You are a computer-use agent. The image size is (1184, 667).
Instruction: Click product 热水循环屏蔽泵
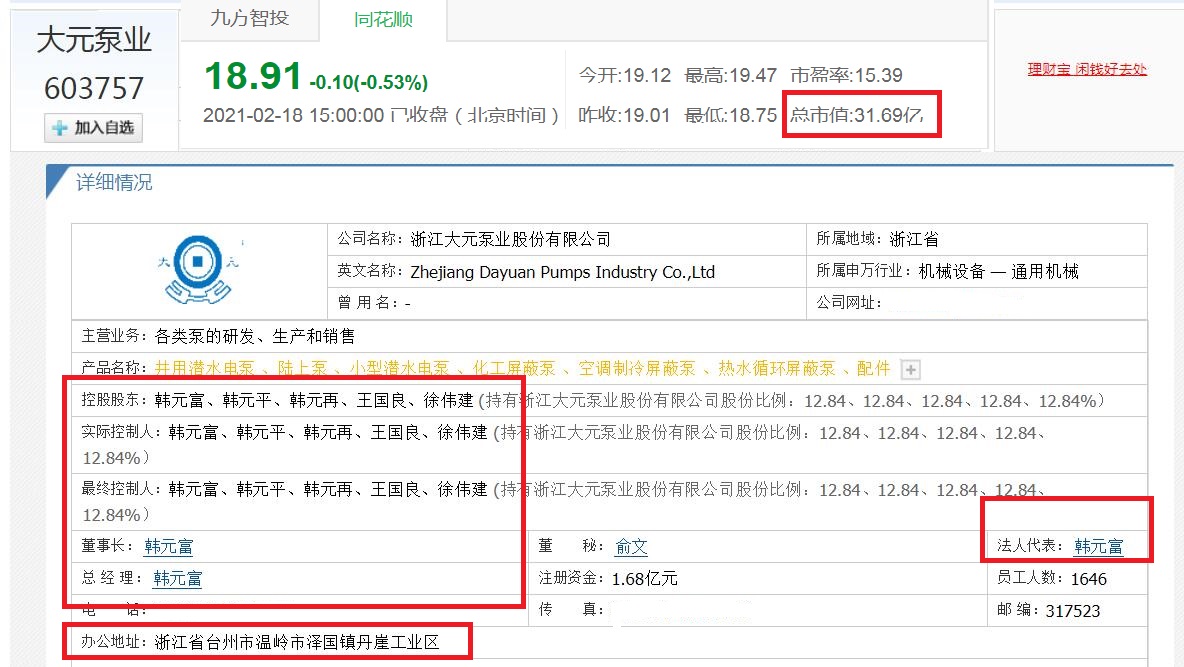[776, 368]
